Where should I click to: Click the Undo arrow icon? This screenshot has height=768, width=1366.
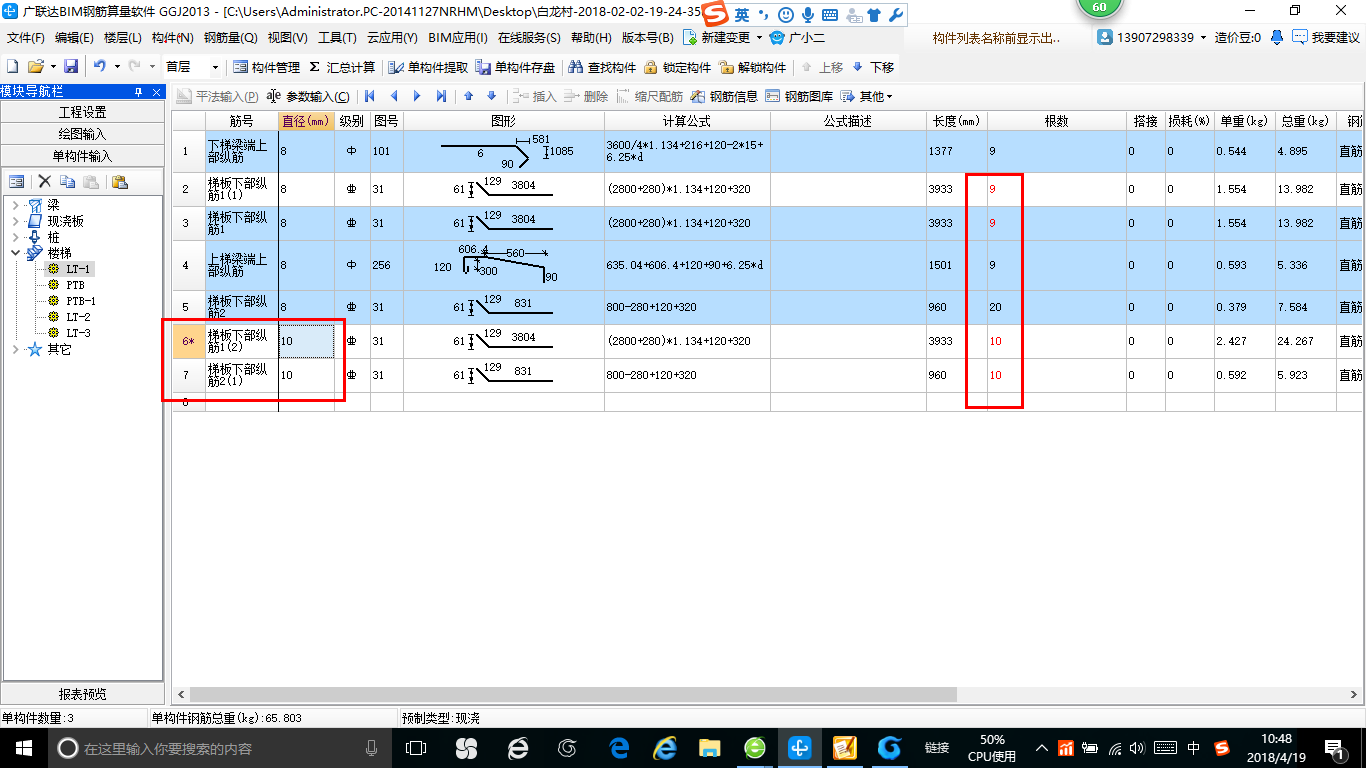pyautogui.click(x=99, y=67)
